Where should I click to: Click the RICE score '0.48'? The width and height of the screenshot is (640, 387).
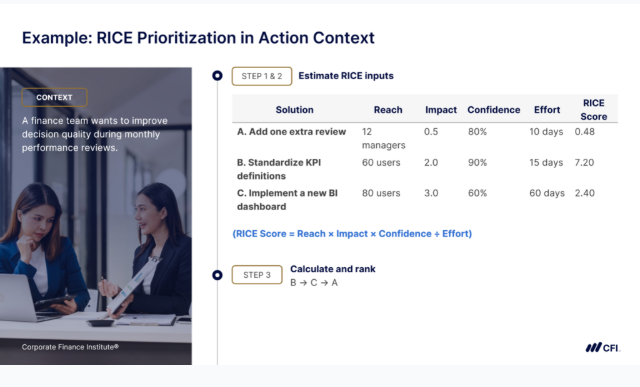(x=584, y=132)
